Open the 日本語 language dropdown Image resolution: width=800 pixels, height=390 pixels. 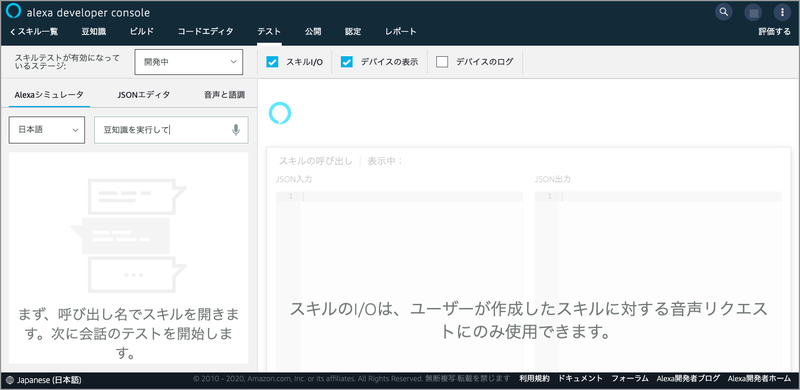click(x=47, y=130)
